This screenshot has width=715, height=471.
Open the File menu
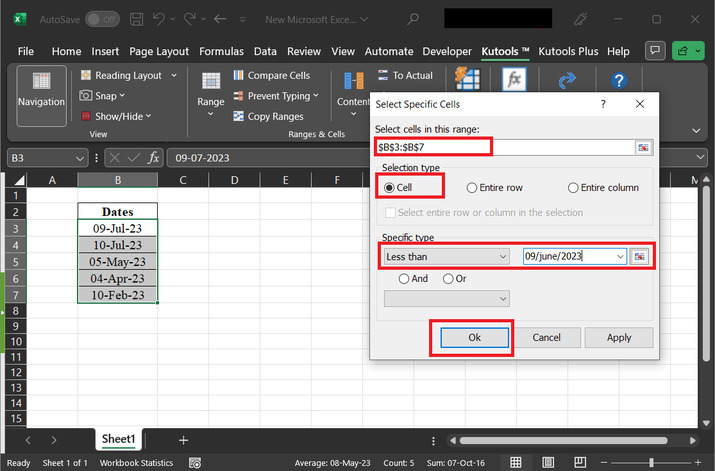26,51
